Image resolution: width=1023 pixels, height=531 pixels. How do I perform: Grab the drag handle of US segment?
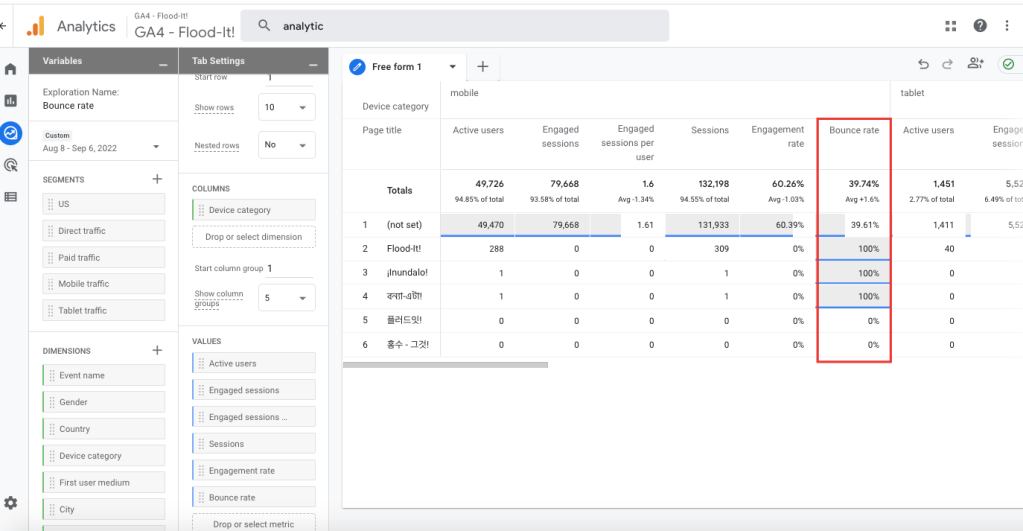(50, 204)
